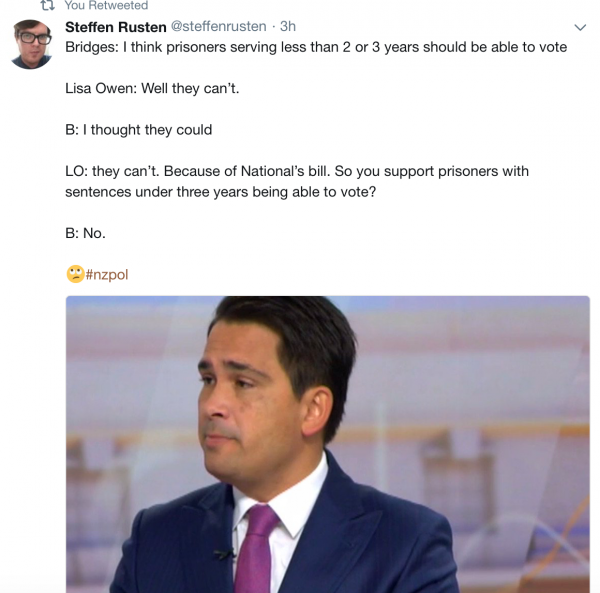The height and width of the screenshot is (593, 600).
Task: Click the eye-roll emoji before #nzpol
Action: pos(75,274)
